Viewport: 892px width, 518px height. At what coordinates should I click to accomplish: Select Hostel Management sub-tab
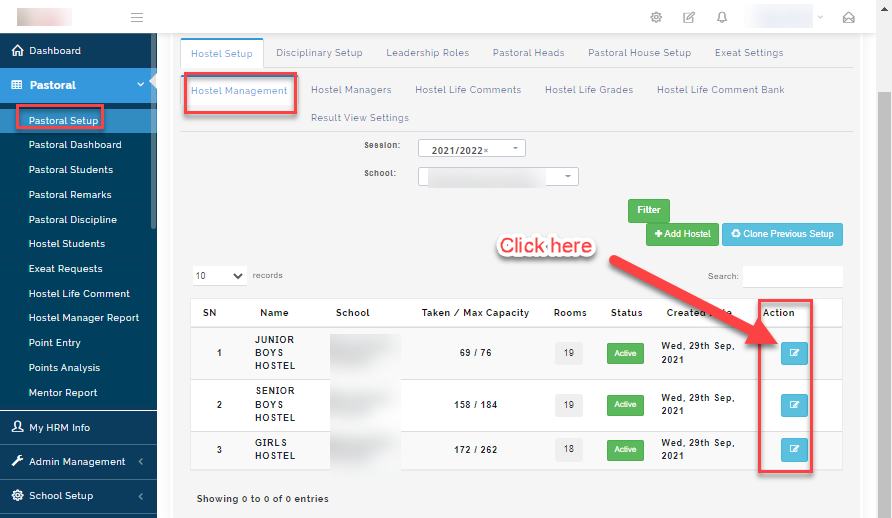tap(239, 90)
